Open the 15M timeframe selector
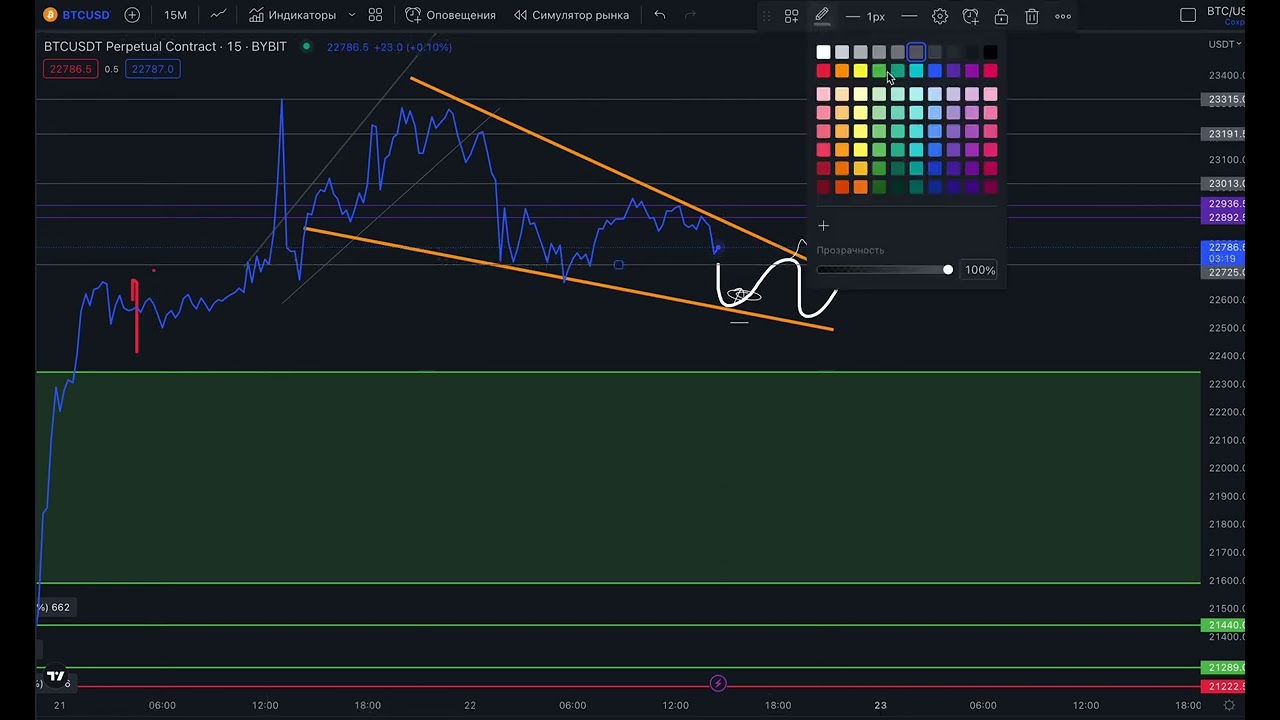Viewport: 1280px width, 720px height. [175, 15]
